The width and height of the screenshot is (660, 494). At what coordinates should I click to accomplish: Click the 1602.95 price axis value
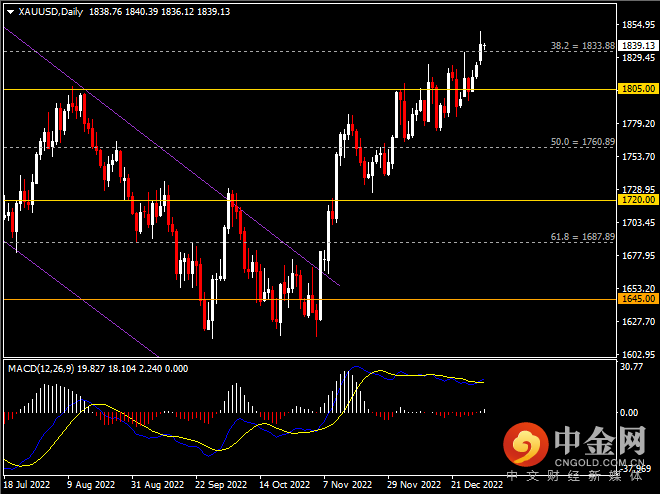click(637, 354)
